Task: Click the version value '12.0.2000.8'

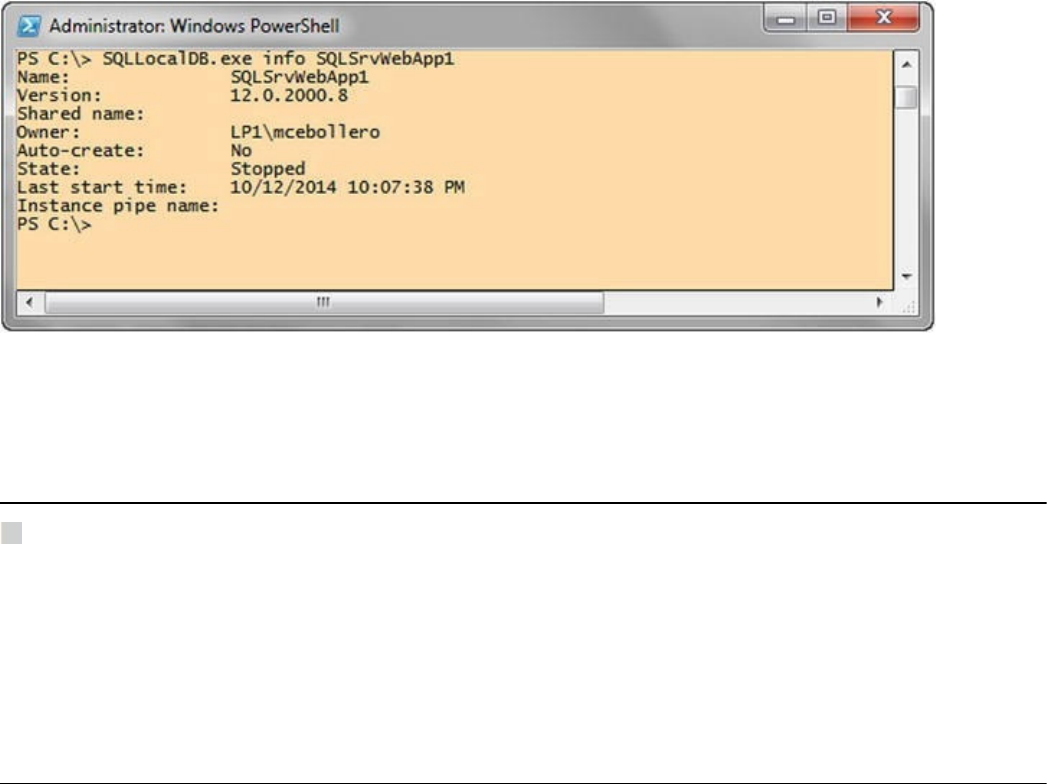Action: coord(289,95)
